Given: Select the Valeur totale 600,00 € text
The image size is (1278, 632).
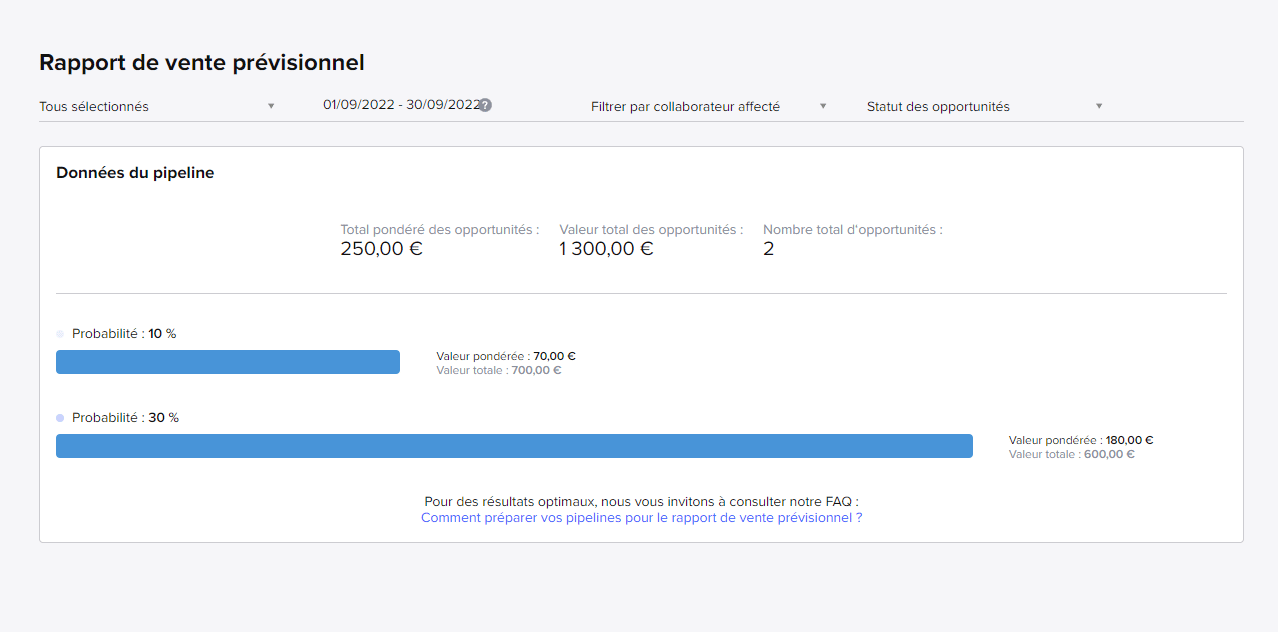Looking at the screenshot, I should click(1071, 454).
